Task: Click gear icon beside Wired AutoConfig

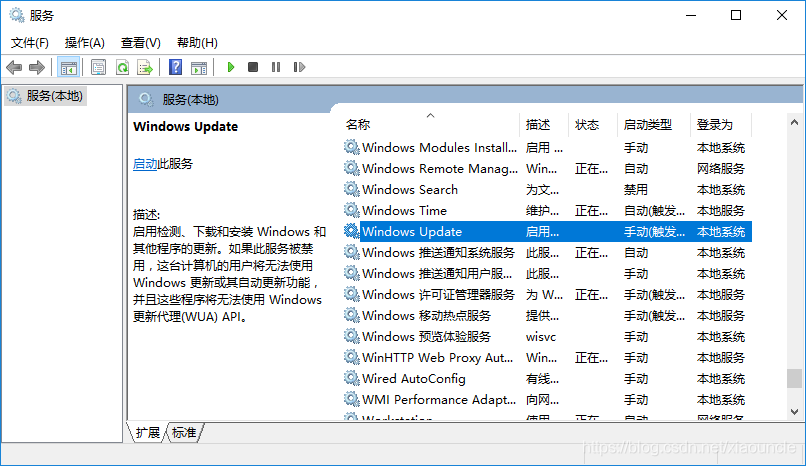Action: [352, 379]
